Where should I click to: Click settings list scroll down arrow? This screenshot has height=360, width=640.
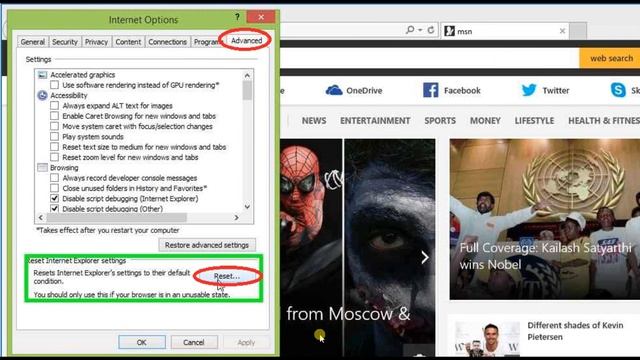click(247, 207)
